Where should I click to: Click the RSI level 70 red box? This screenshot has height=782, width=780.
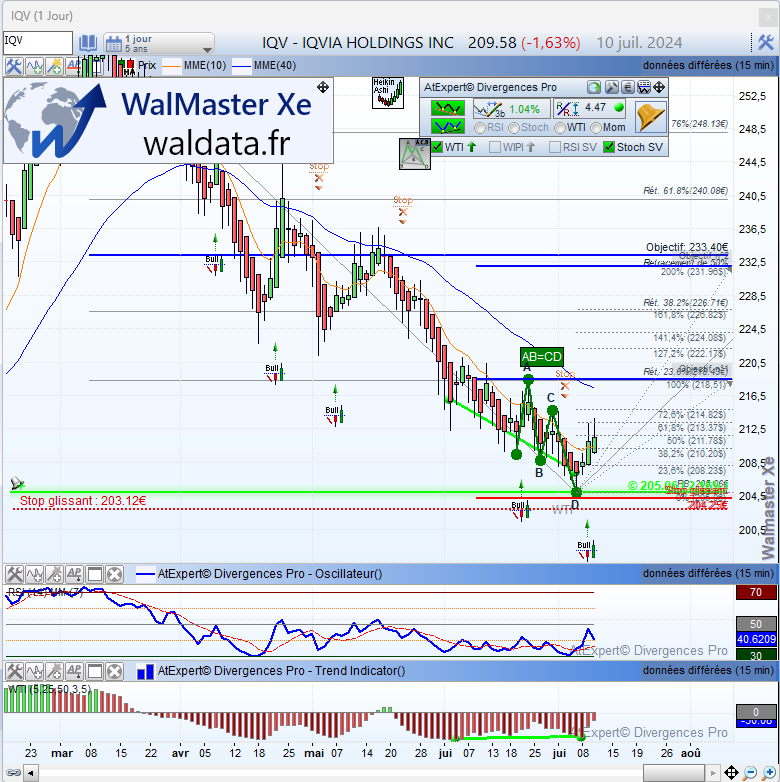tap(756, 592)
